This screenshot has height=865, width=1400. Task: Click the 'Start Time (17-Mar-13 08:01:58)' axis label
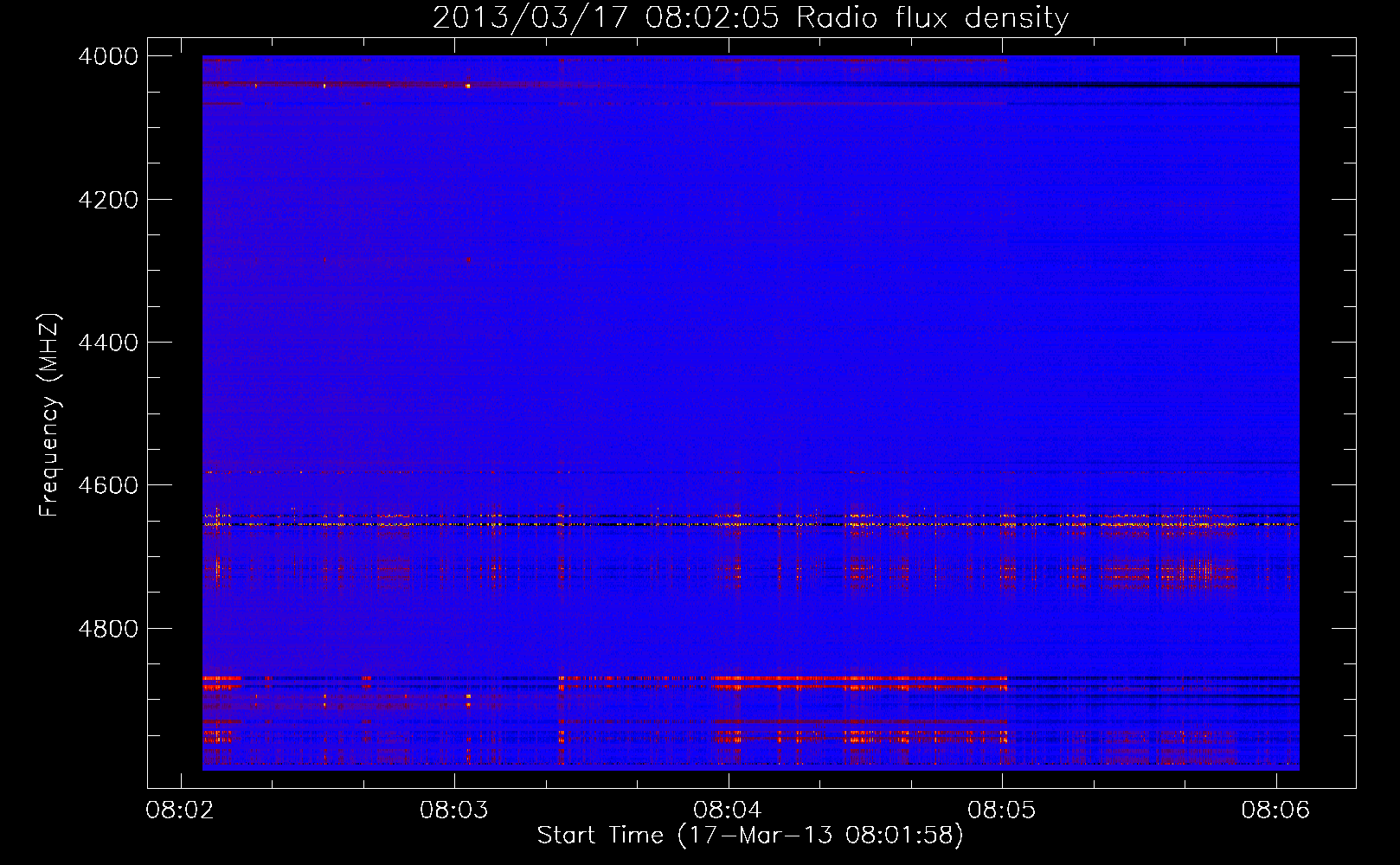coord(750,836)
